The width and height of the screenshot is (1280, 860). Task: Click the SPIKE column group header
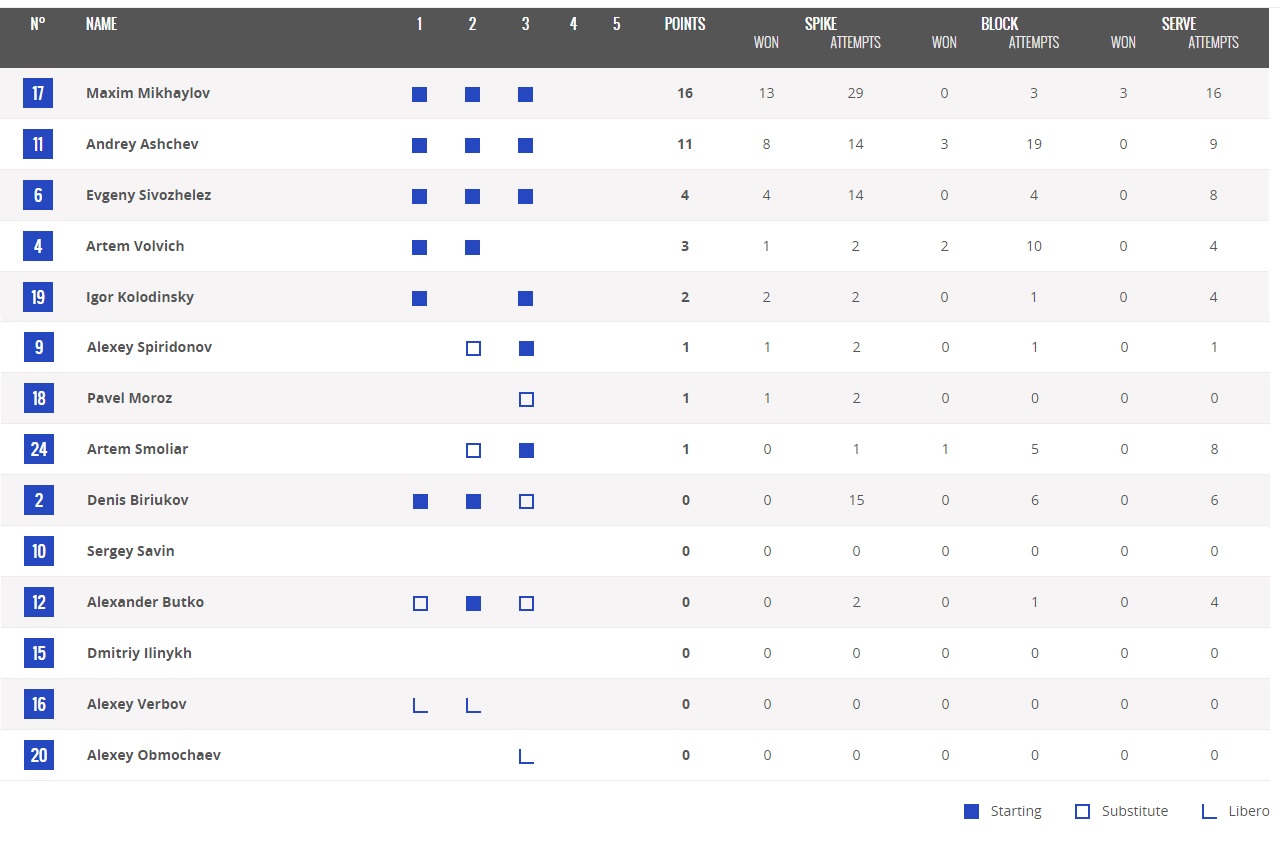tap(821, 23)
